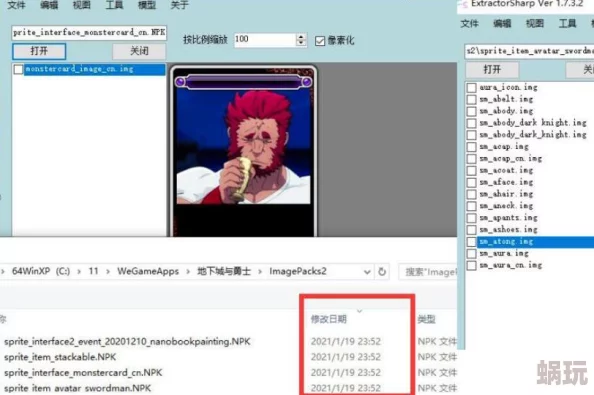Click the sprite path field in right window

(x=529, y=51)
